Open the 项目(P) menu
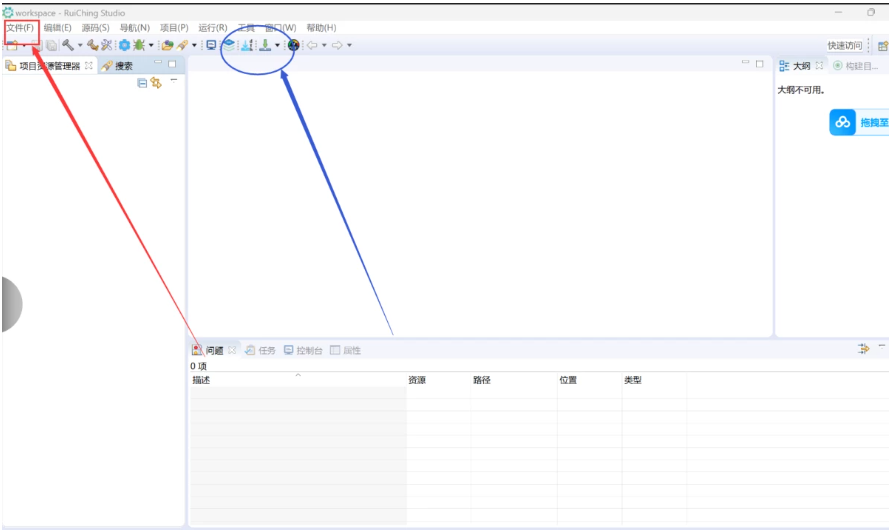Screen dimensions: 895x530 pos(174,27)
